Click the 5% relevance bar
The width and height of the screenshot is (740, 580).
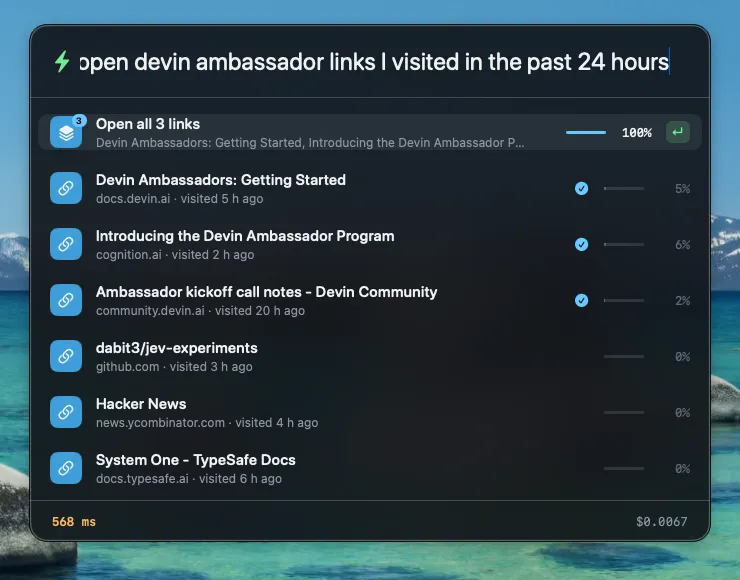click(624, 188)
